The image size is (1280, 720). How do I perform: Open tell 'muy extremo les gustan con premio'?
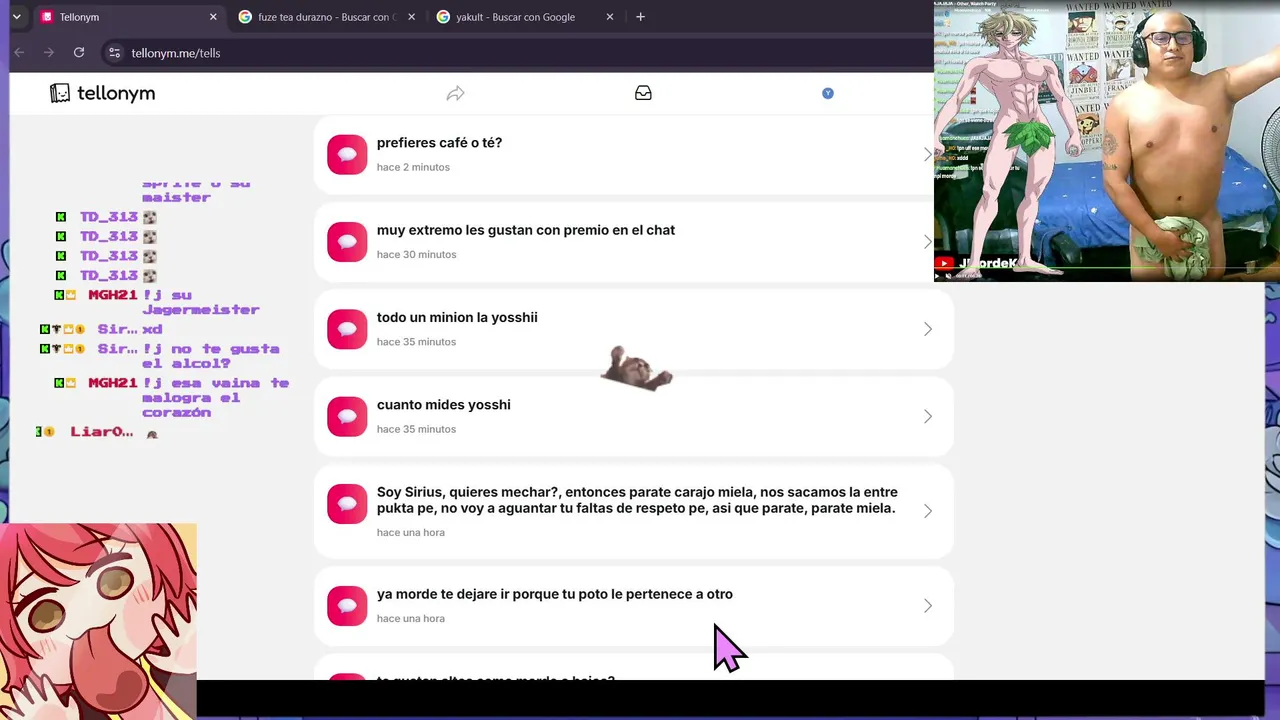[633, 242]
